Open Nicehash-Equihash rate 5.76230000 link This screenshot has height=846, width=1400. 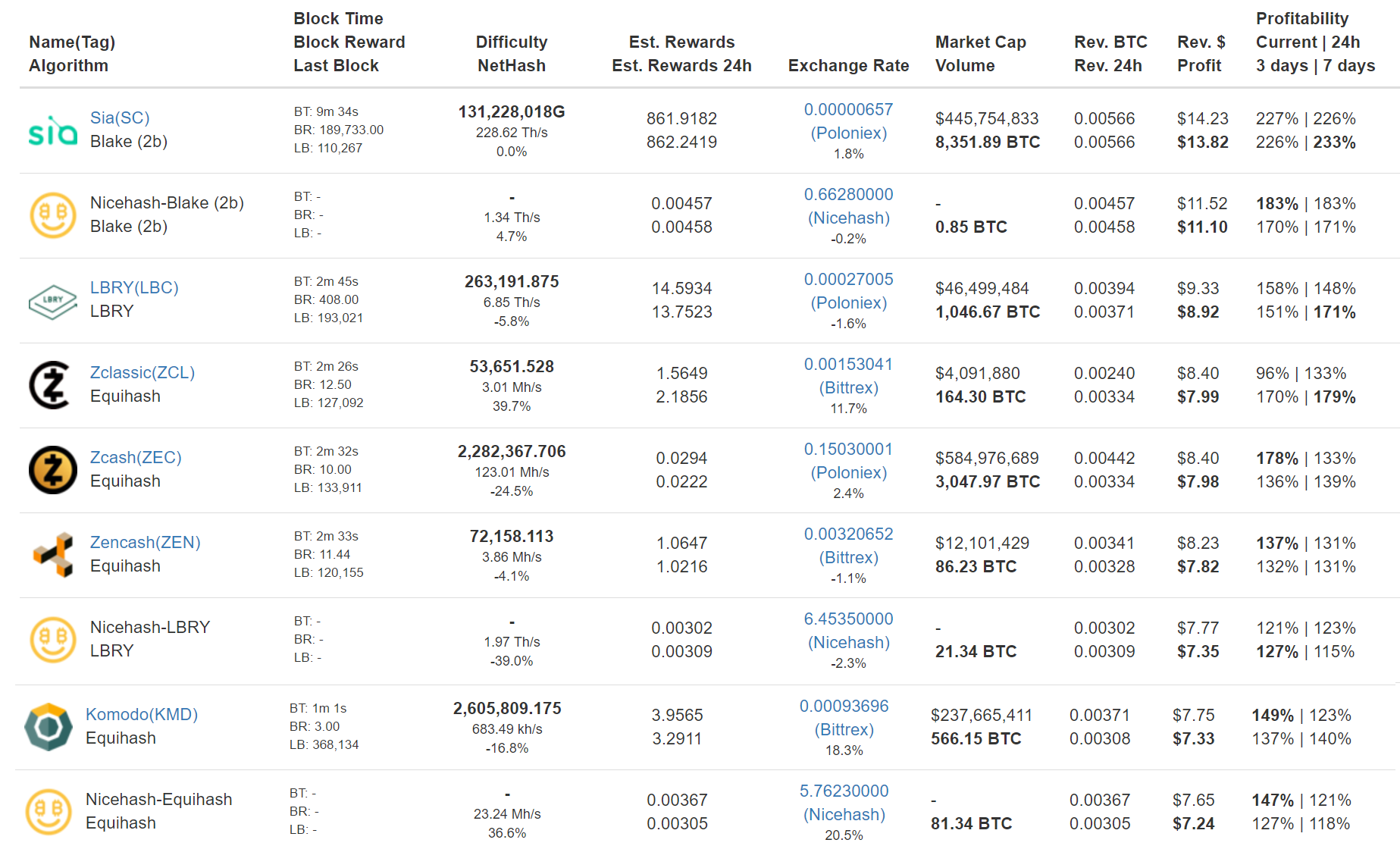tap(844, 791)
